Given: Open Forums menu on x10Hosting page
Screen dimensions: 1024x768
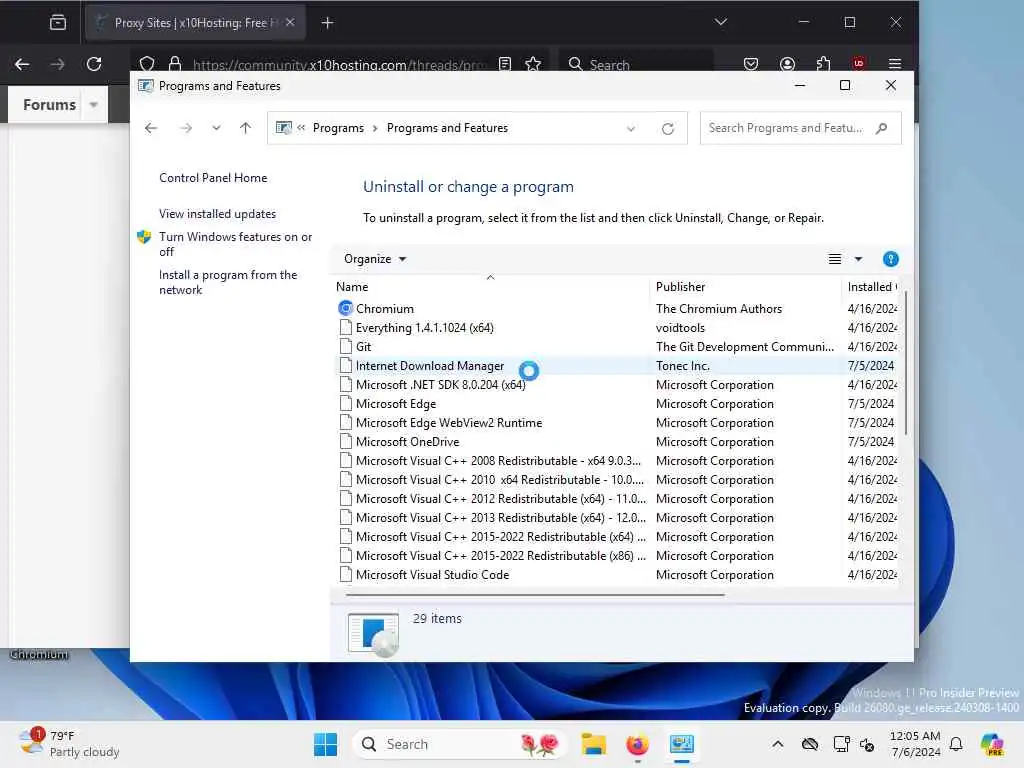Looking at the screenshot, I should tap(50, 104).
